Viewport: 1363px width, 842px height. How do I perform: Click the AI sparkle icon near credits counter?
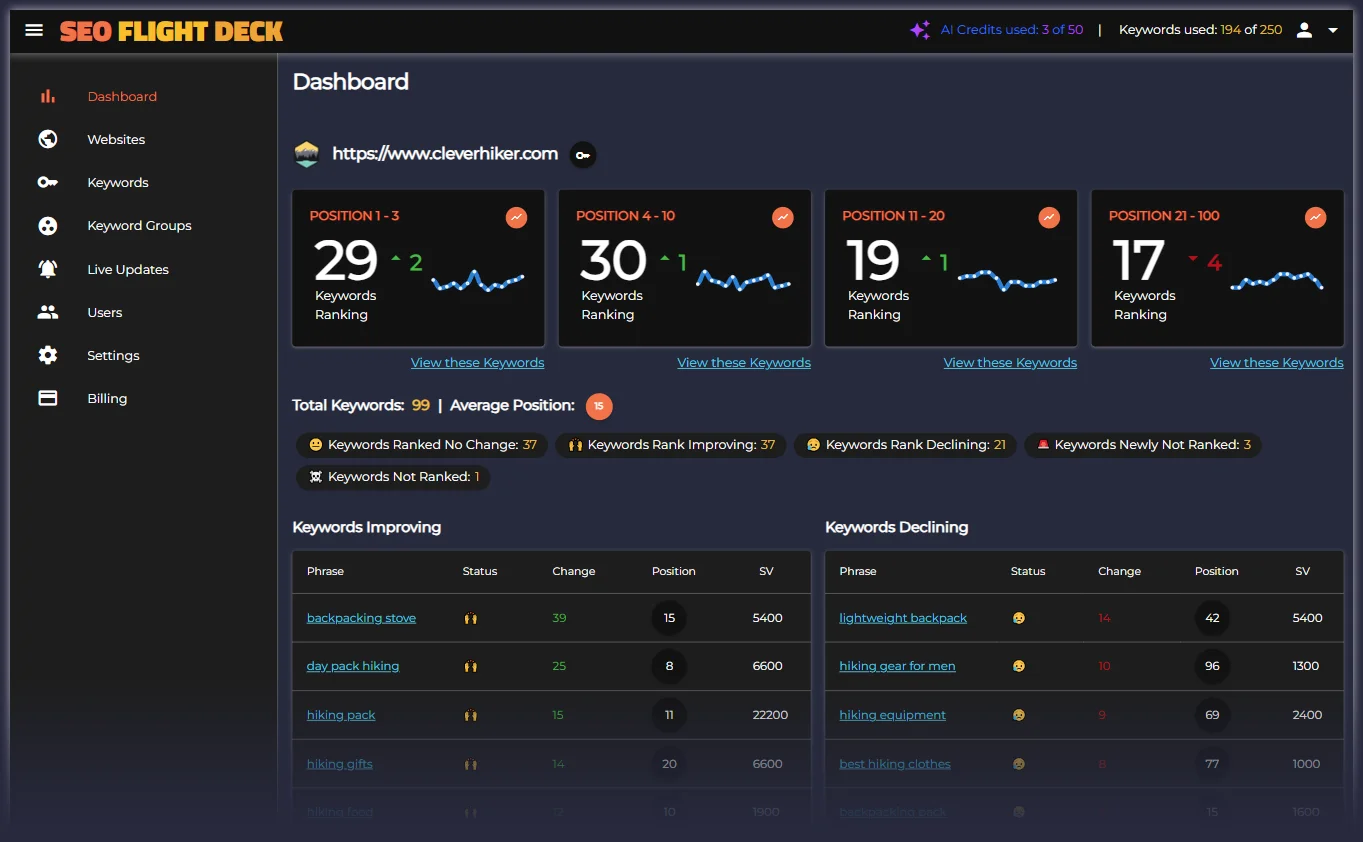point(920,29)
